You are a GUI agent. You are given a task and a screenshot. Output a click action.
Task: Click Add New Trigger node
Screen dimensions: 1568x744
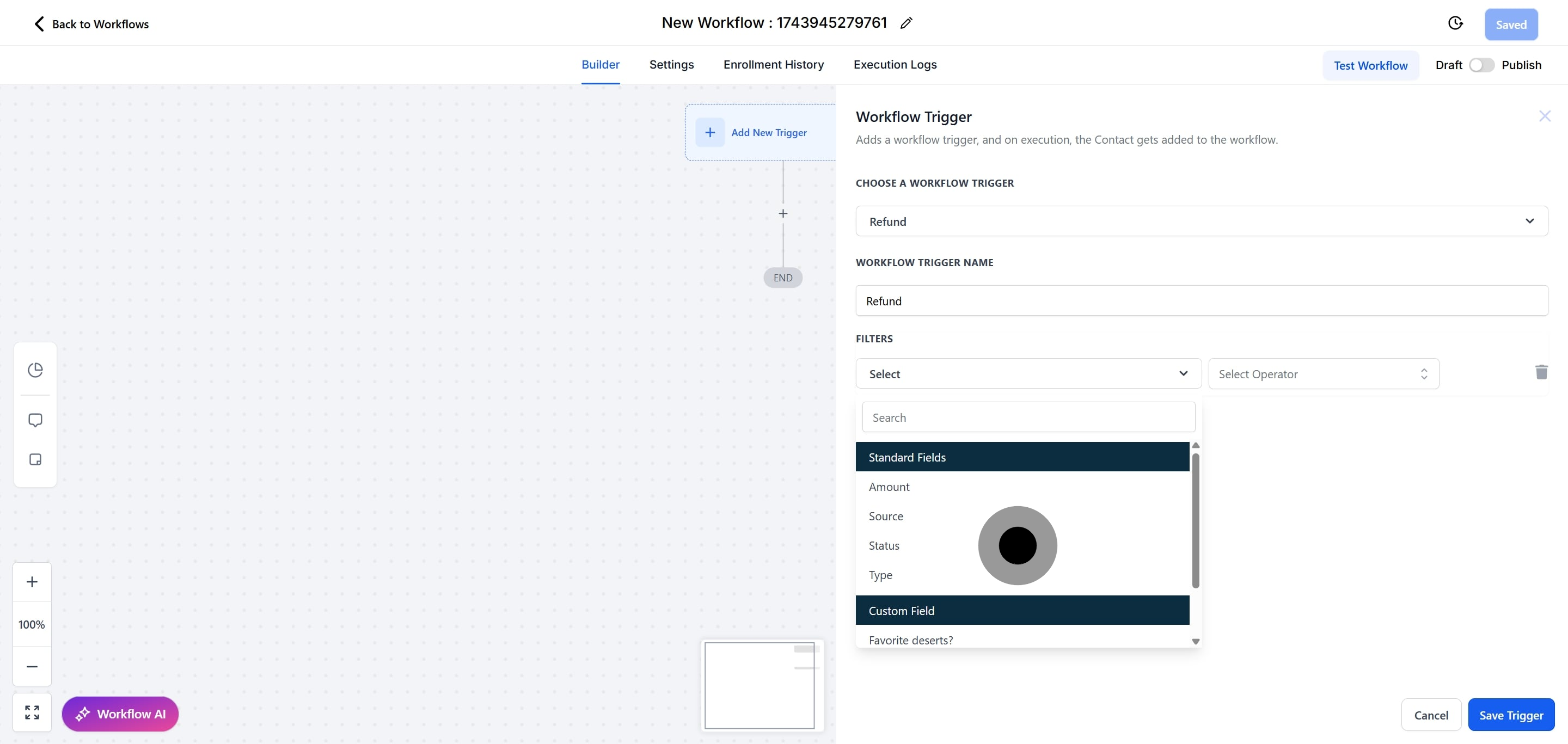[760, 132]
